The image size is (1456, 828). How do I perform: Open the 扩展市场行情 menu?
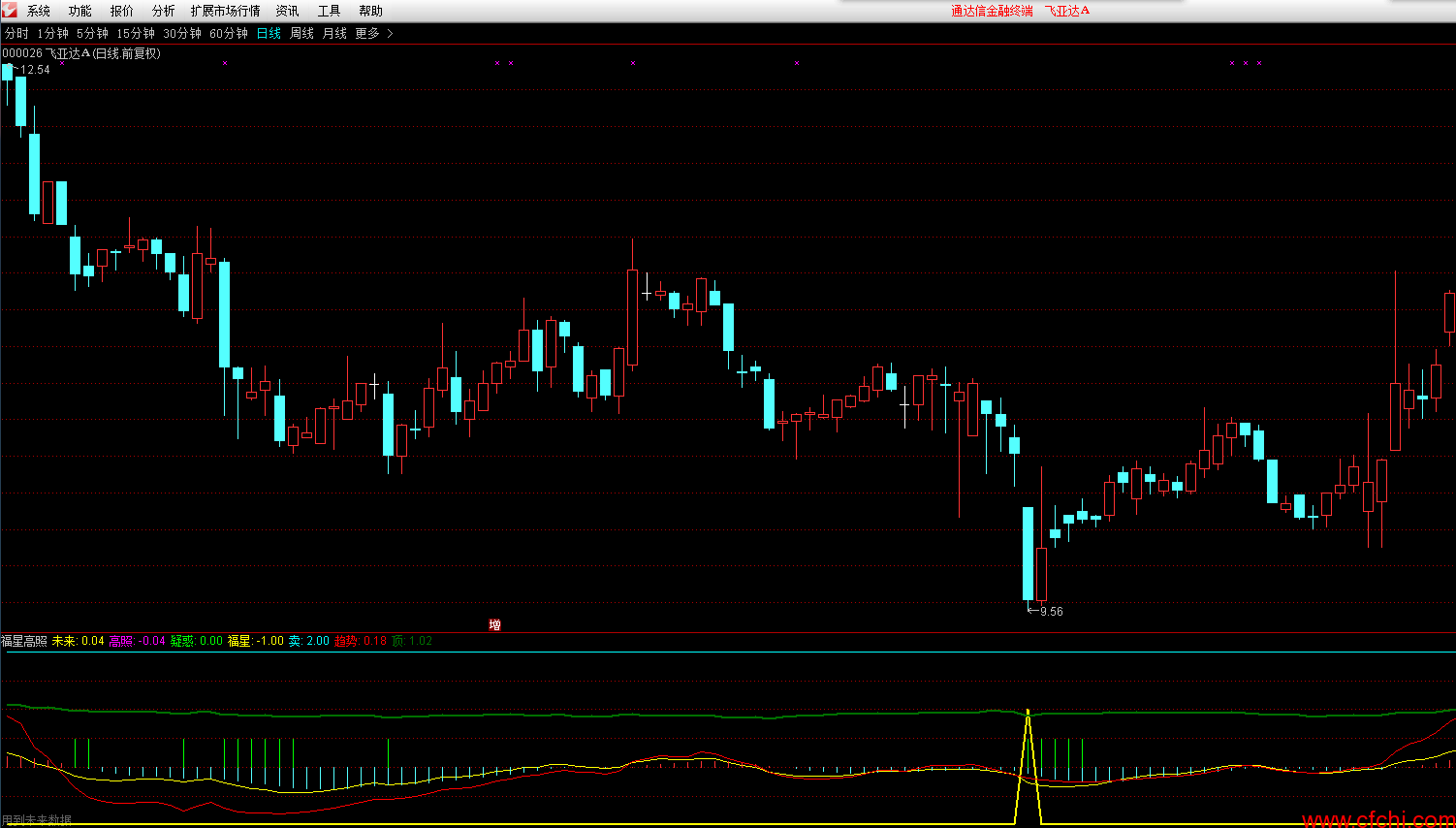coord(226,11)
